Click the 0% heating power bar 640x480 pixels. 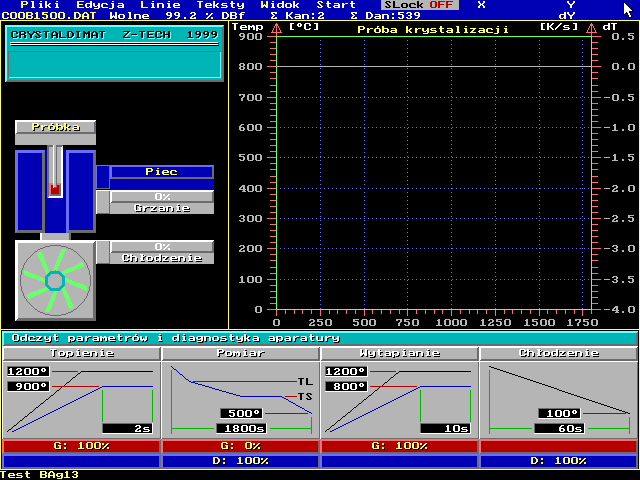[162, 197]
